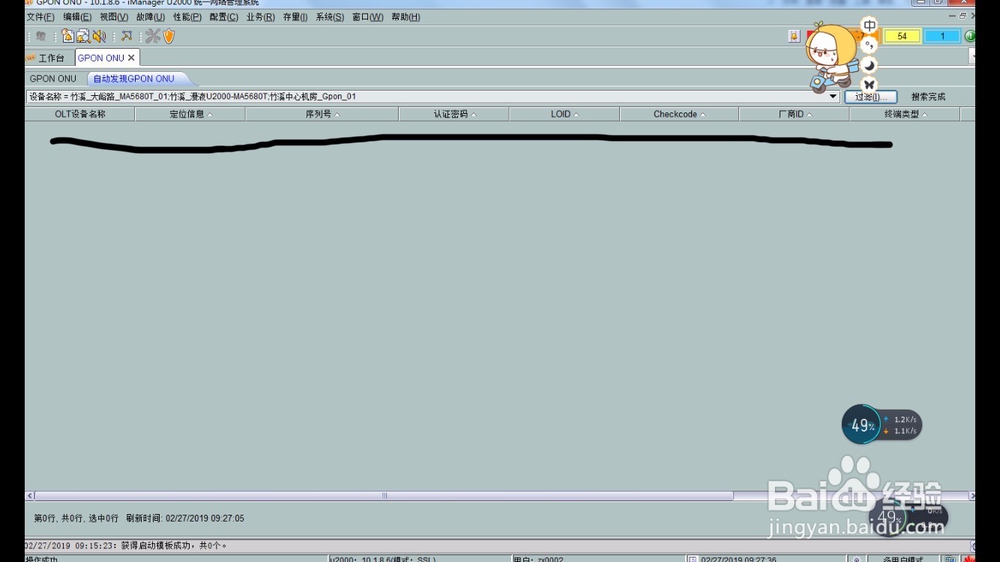
Task: Click the alarm bell icon beside counters
Action: (794, 36)
